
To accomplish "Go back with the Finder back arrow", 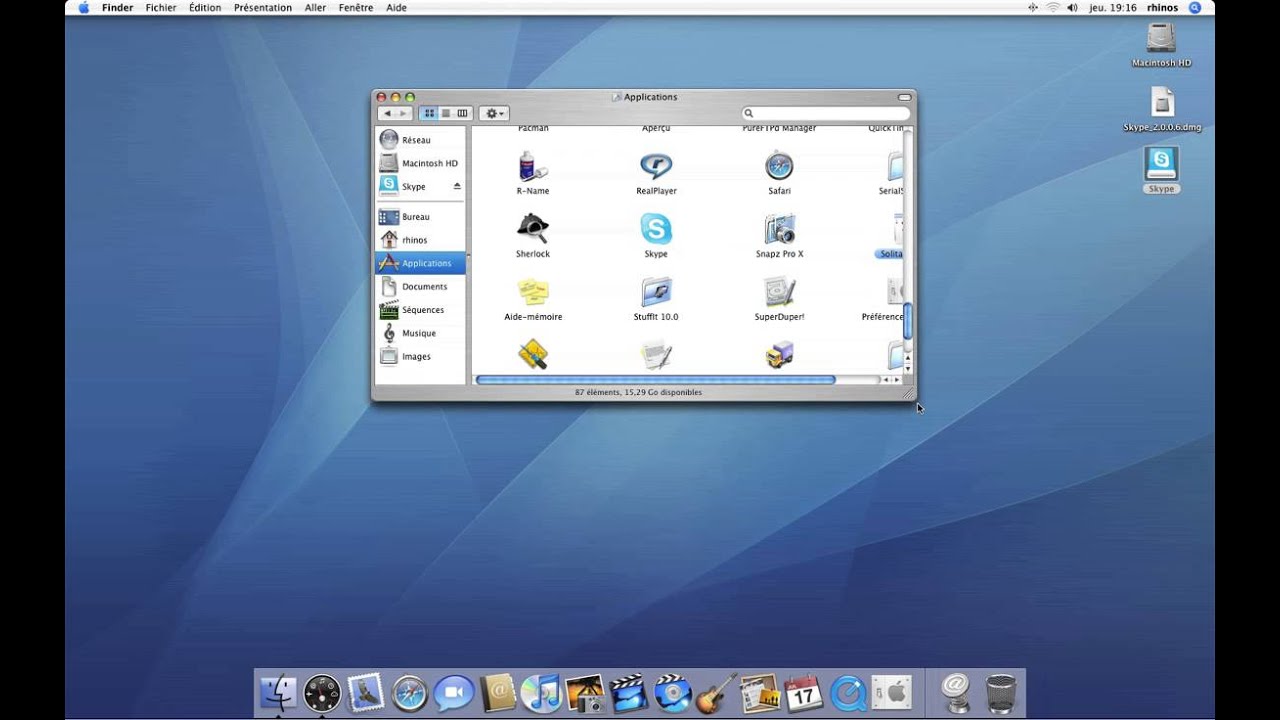I will point(387,113).
